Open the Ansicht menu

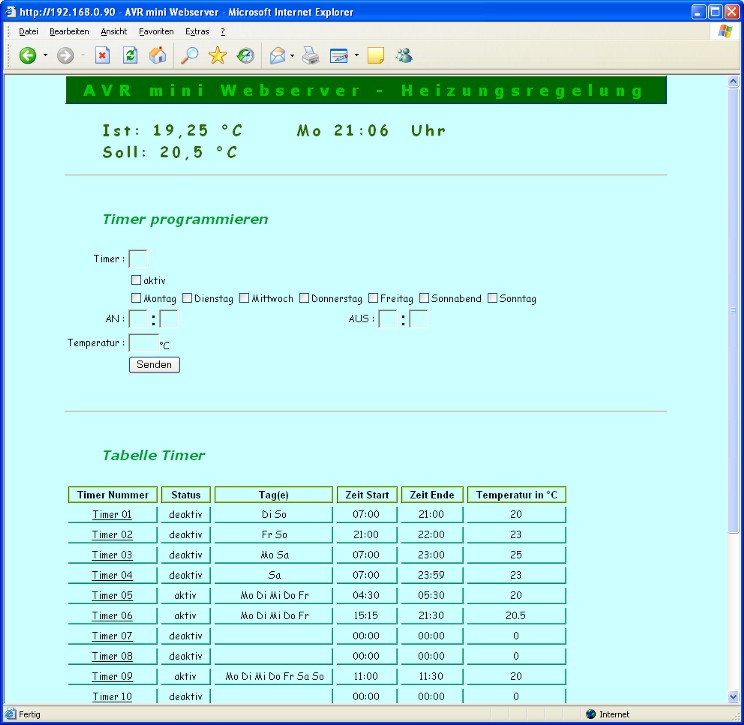tap(114, 32)
